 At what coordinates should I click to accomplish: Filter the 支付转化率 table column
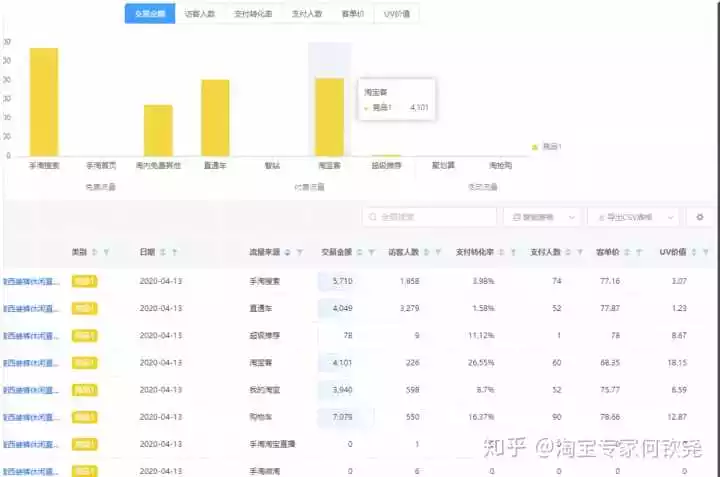coord(513,252)
